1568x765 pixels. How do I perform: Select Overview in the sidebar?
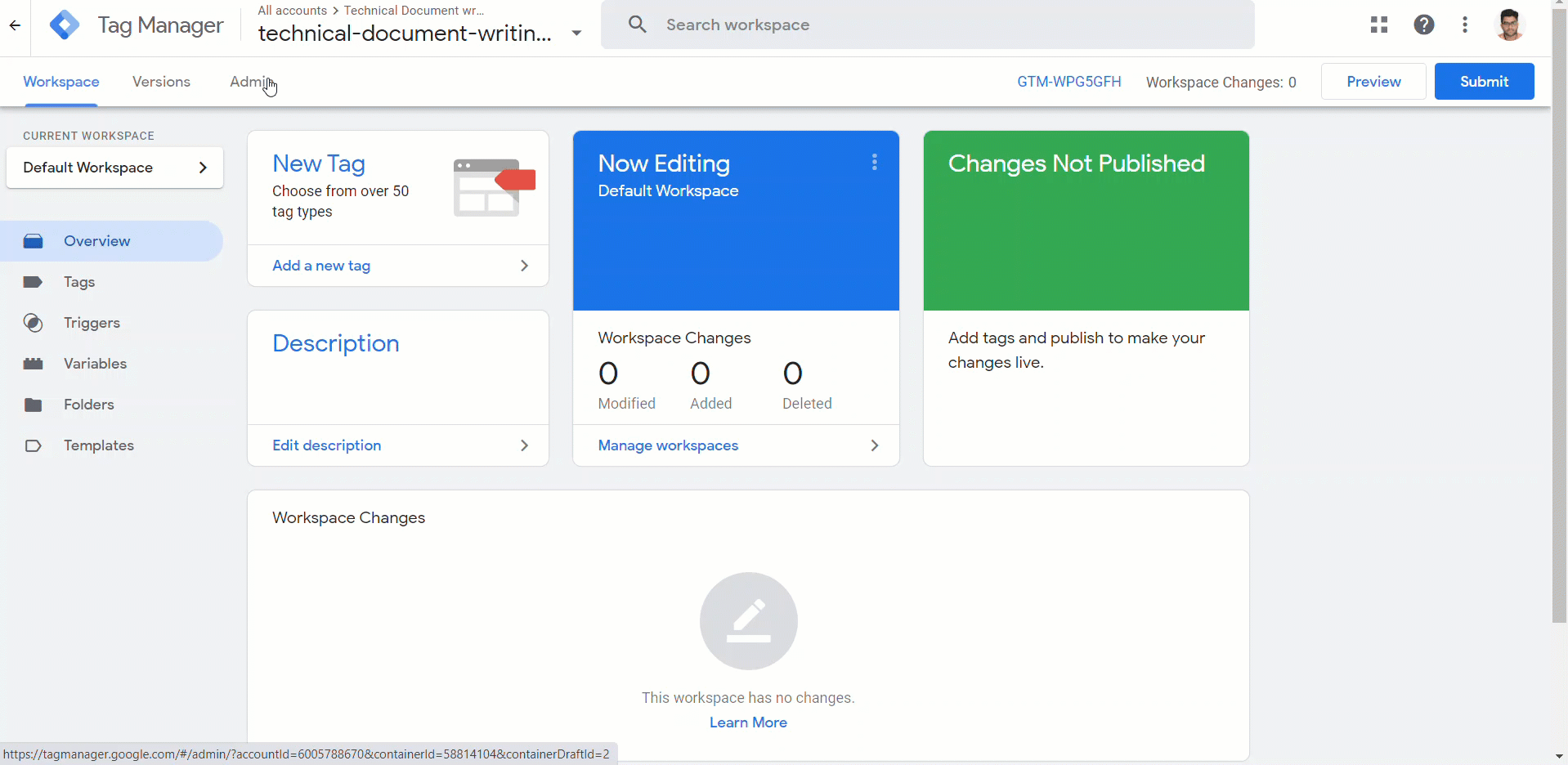[111, 241]
